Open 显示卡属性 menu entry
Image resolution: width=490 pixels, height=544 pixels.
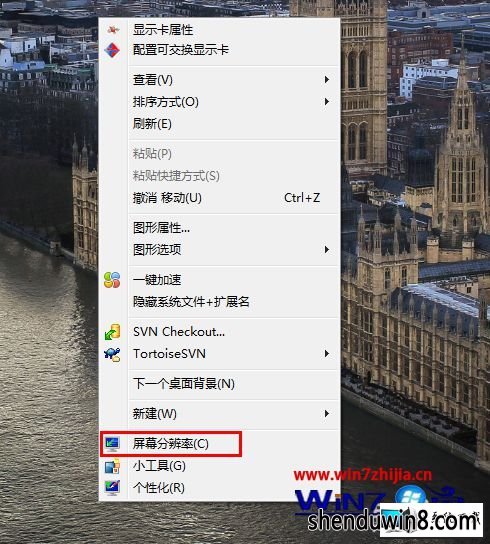click(x=219, y=30)
